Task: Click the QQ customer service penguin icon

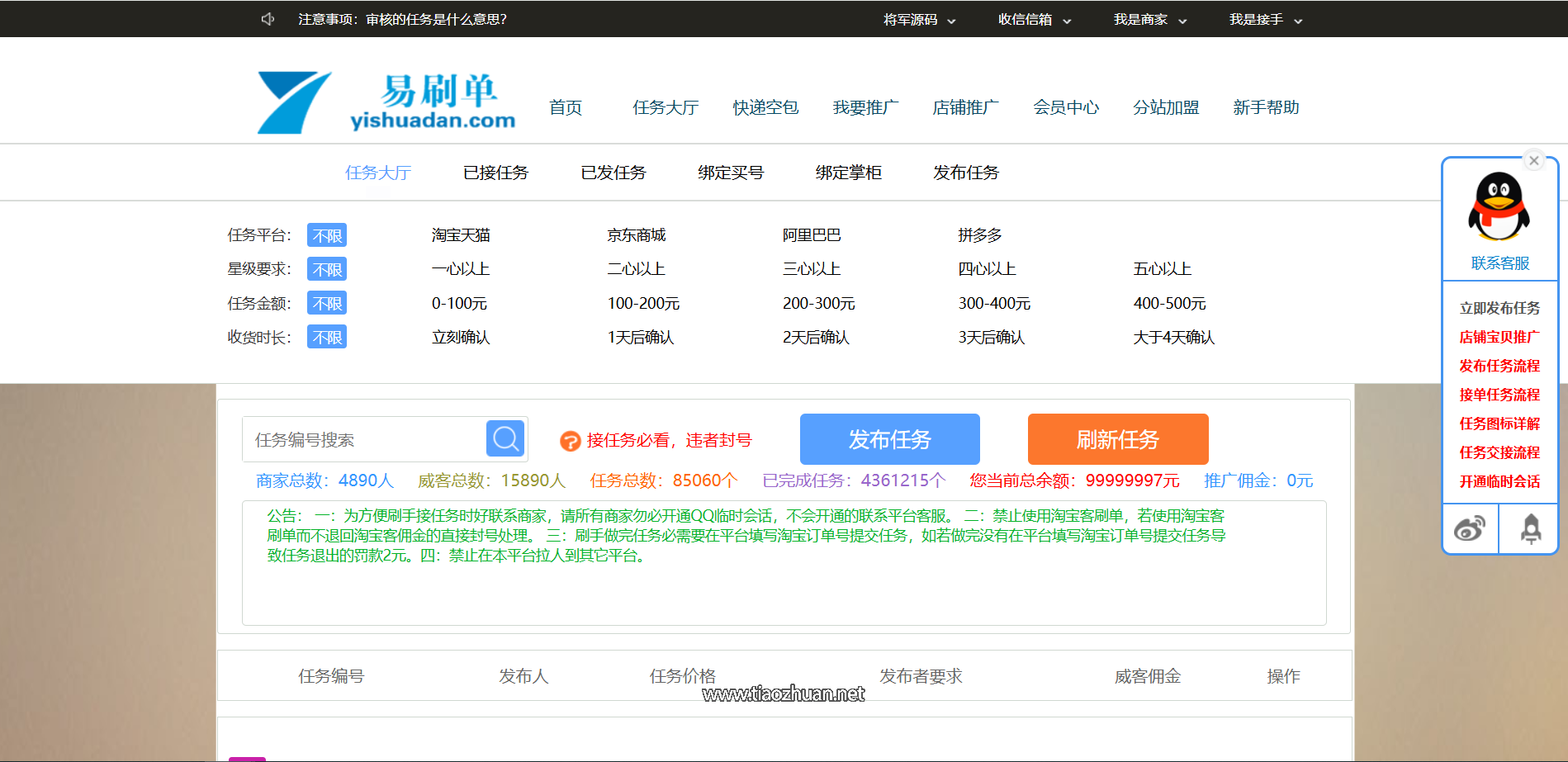Action: coord(1499,207)
